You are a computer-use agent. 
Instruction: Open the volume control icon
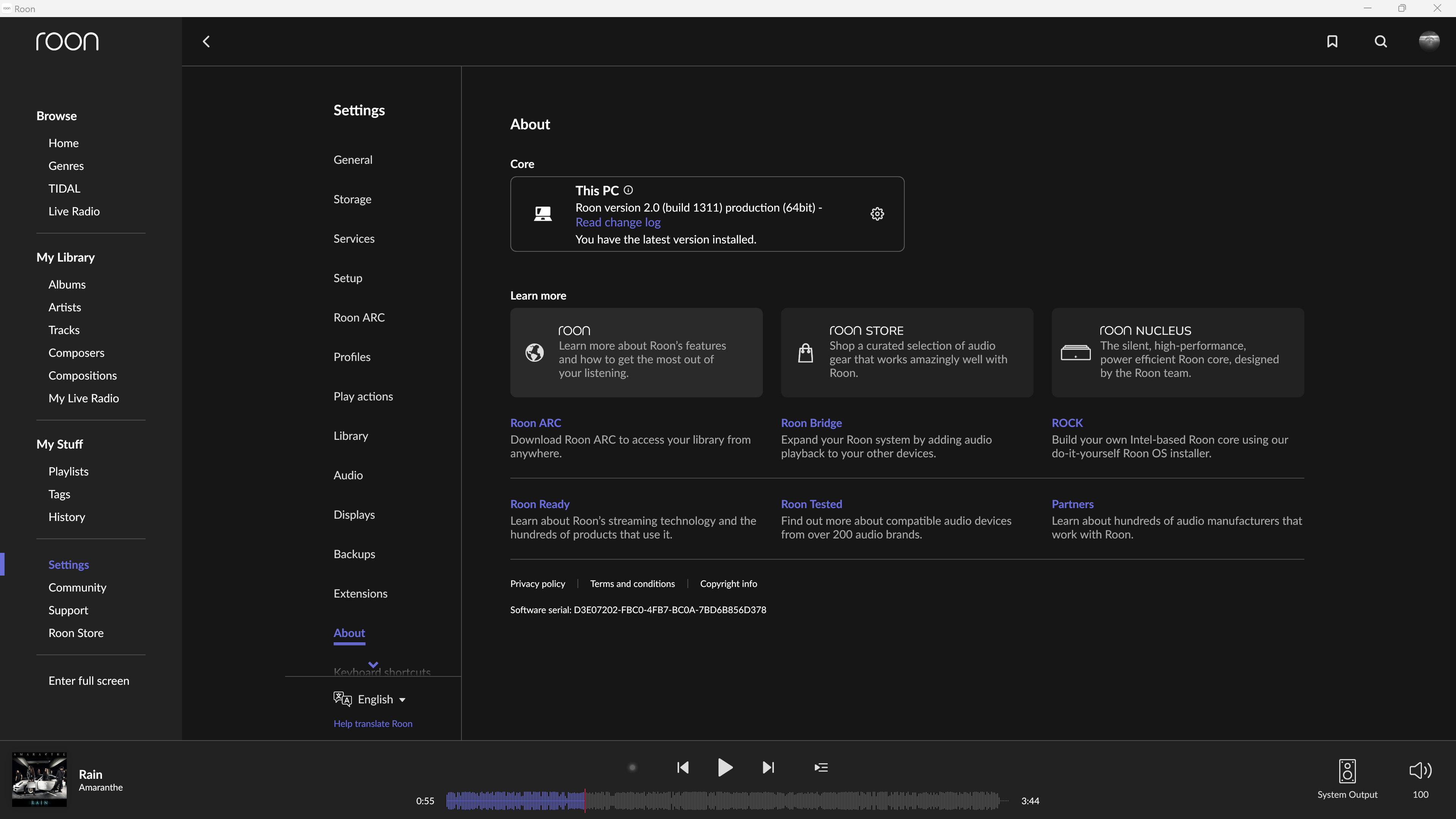click(1420, 770)
